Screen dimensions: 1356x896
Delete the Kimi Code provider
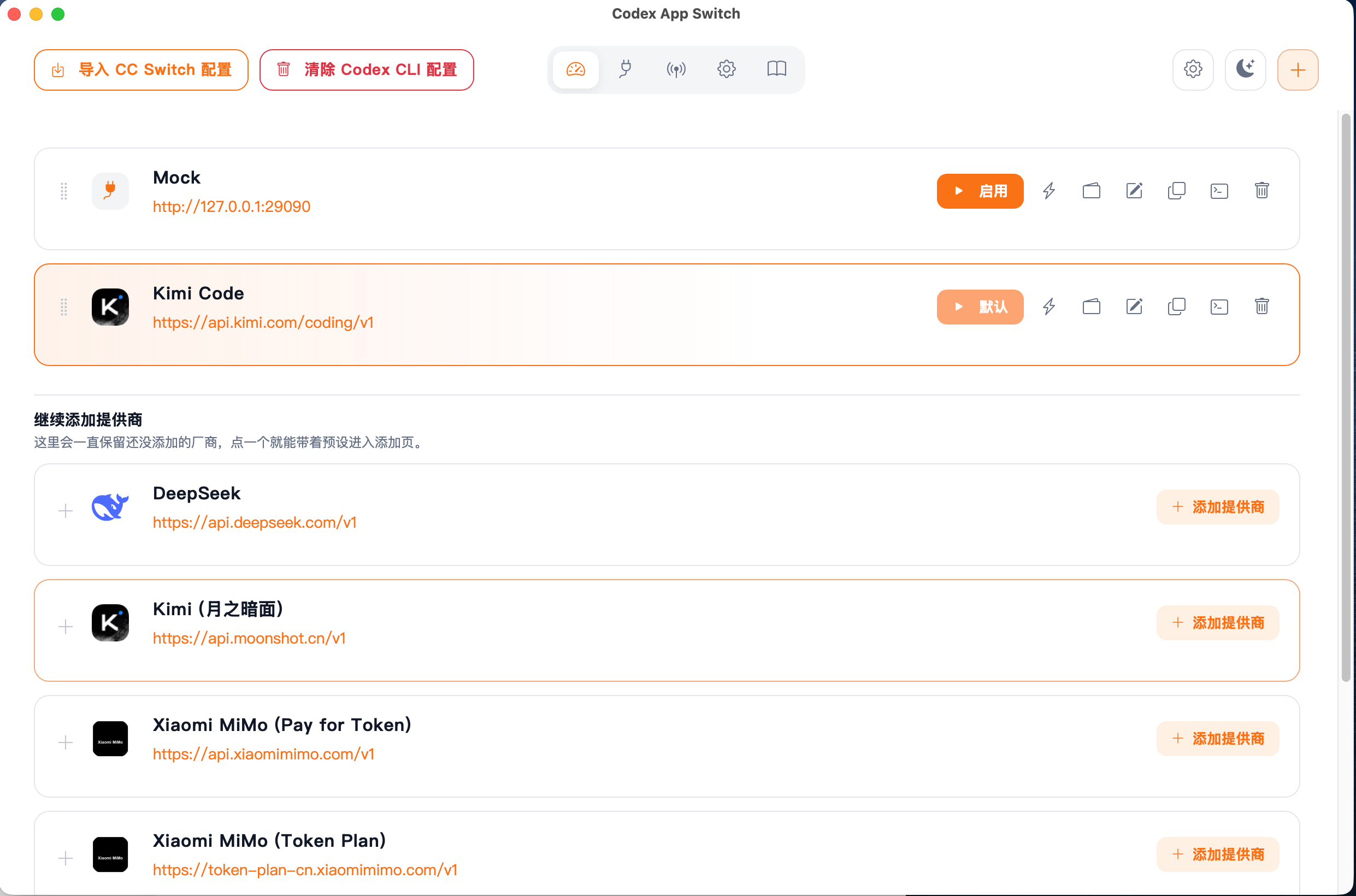point(1261,307)
